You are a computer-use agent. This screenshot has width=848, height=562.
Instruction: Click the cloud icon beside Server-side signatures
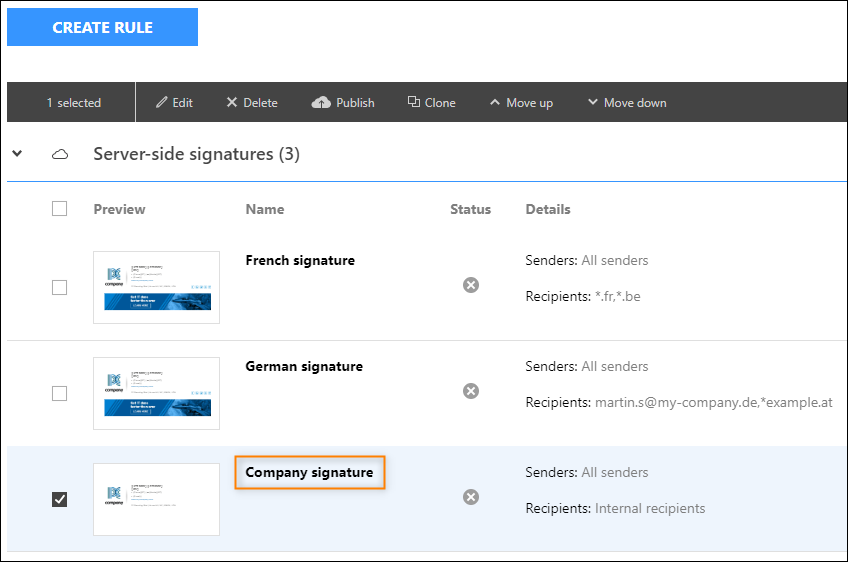tap(60, 155)
